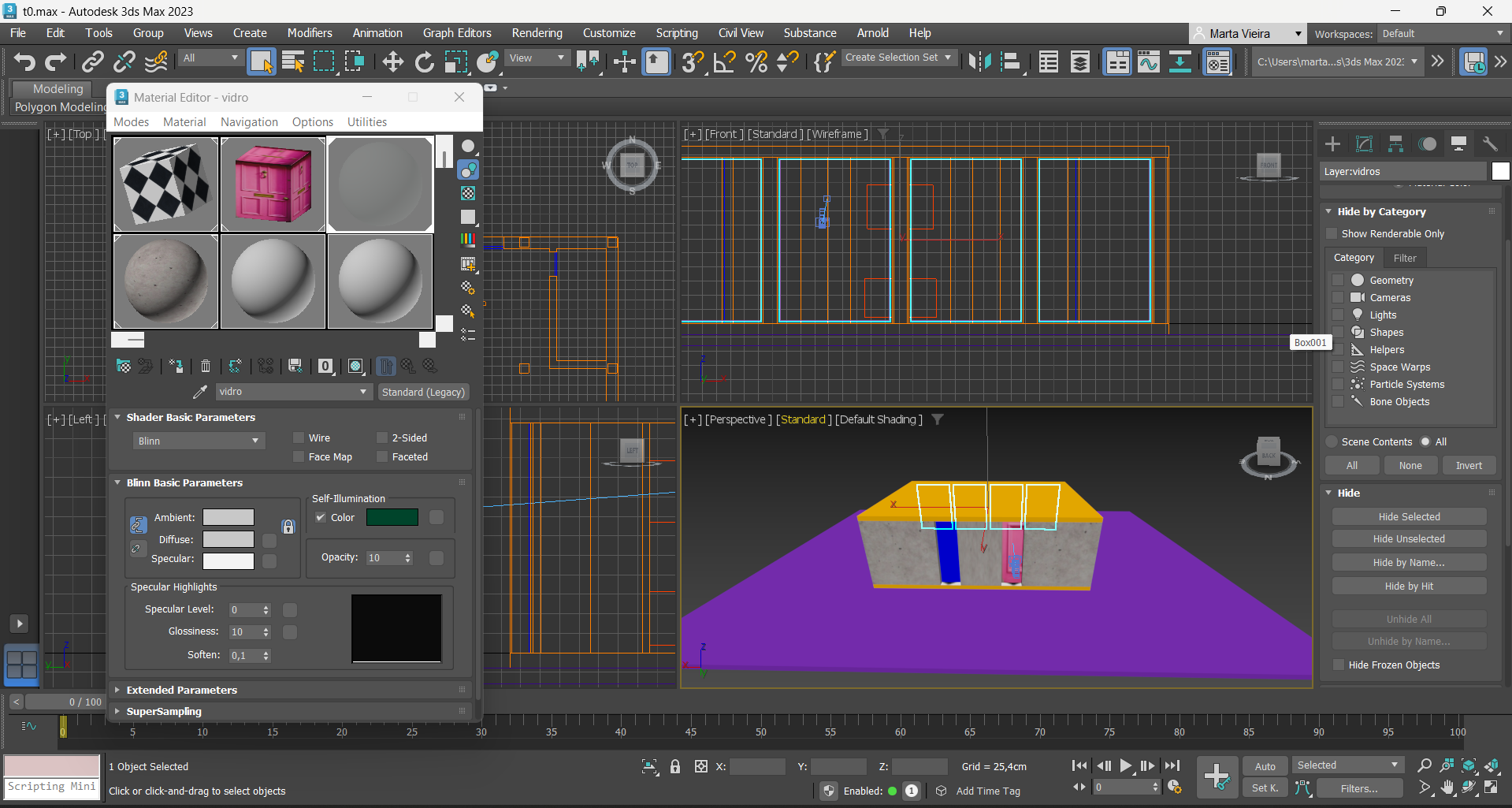Check Show Renderable Only option
This screenshot has height=808, width=1512.
(x=1332, y=234)
